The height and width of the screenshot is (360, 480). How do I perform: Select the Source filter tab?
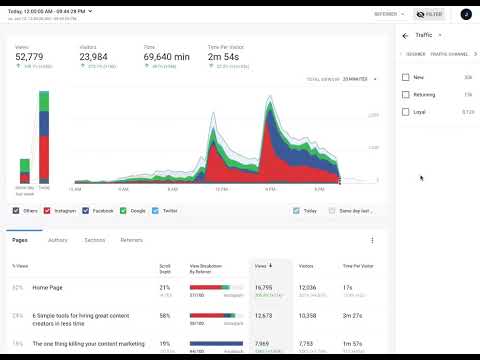tap(416, 54)
